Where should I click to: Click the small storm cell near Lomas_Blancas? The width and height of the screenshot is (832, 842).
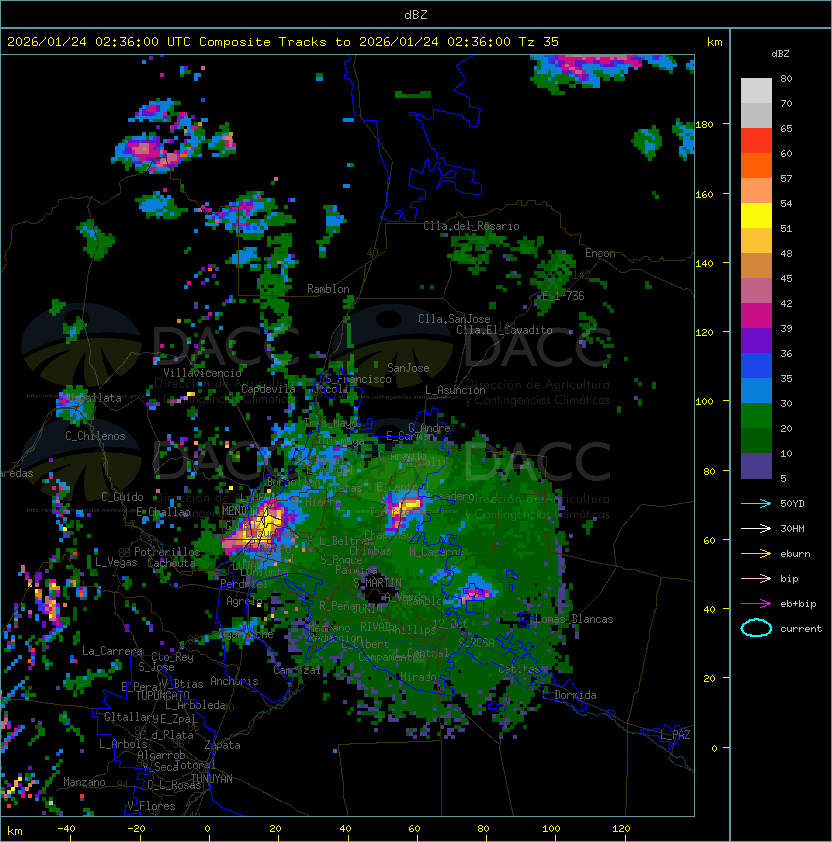click(x=475, y=591)
